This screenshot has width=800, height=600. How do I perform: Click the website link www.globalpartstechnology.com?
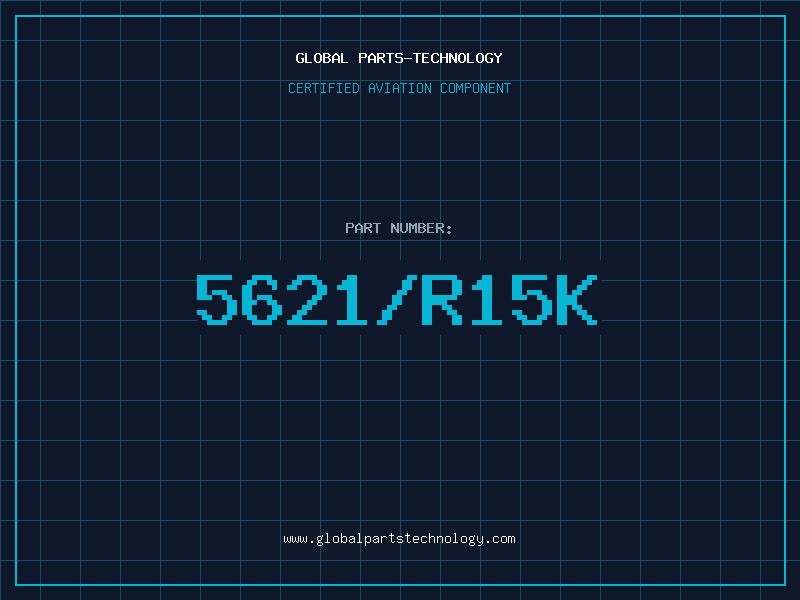(399, 539)
